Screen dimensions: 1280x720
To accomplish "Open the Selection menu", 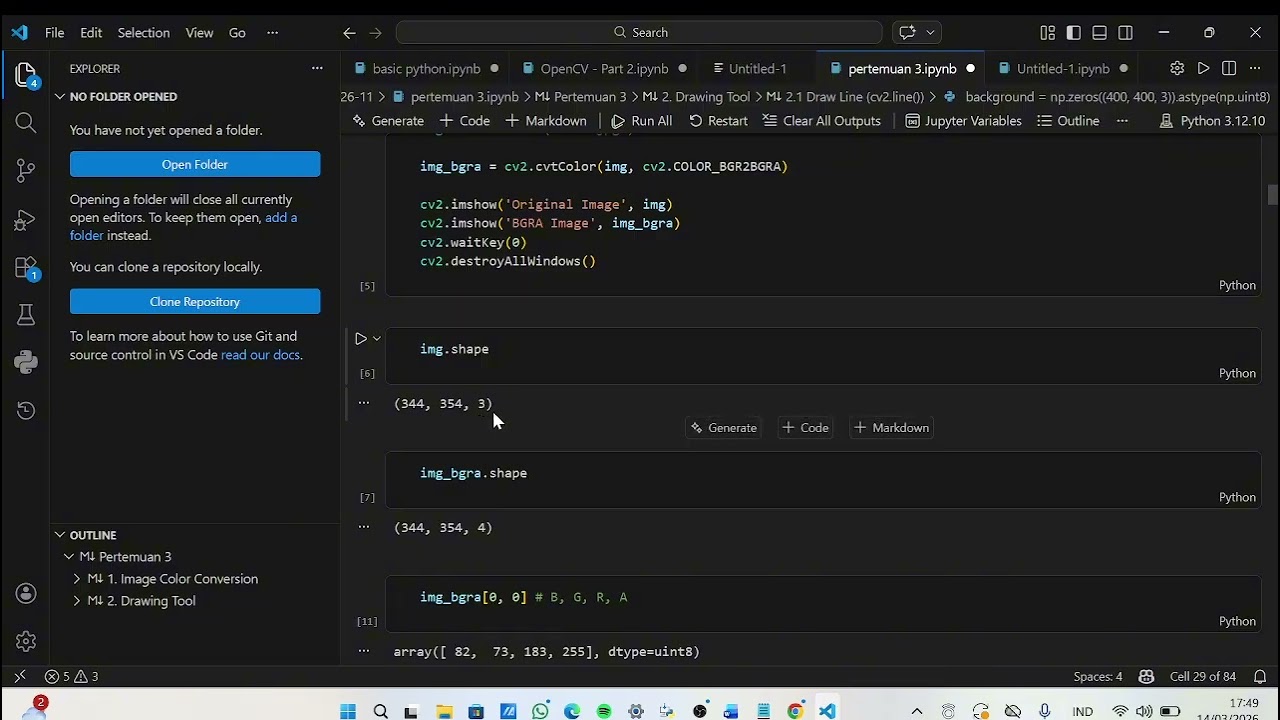I will (143, 33).
